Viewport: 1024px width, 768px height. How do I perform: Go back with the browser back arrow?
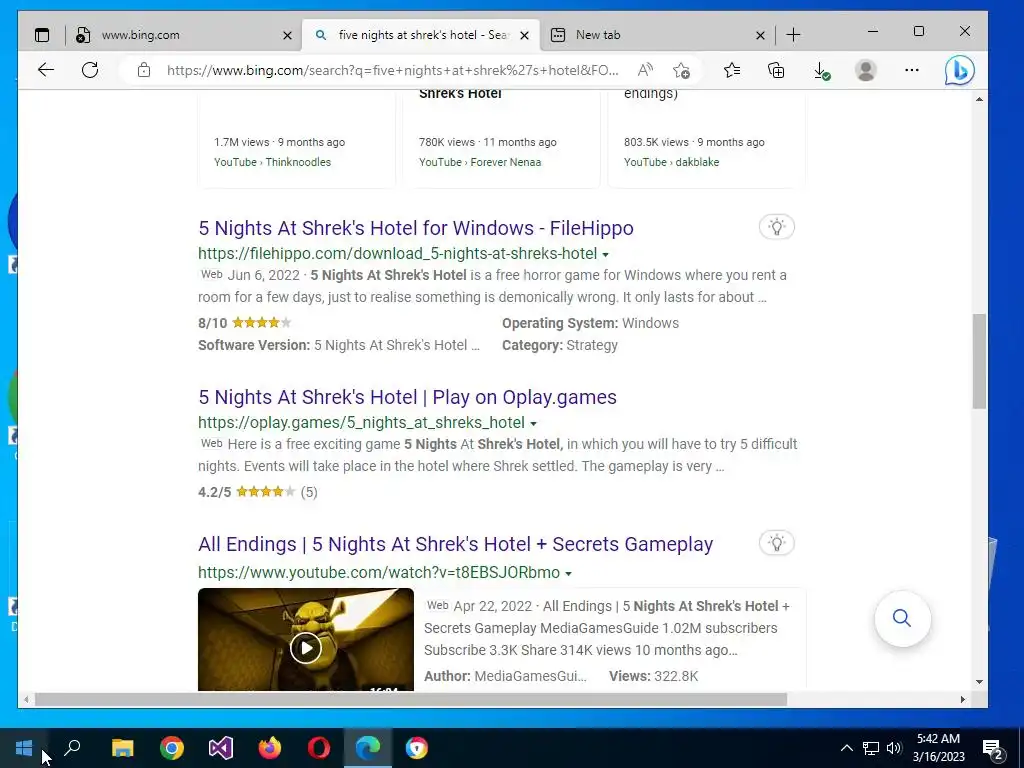coord(46,70)
